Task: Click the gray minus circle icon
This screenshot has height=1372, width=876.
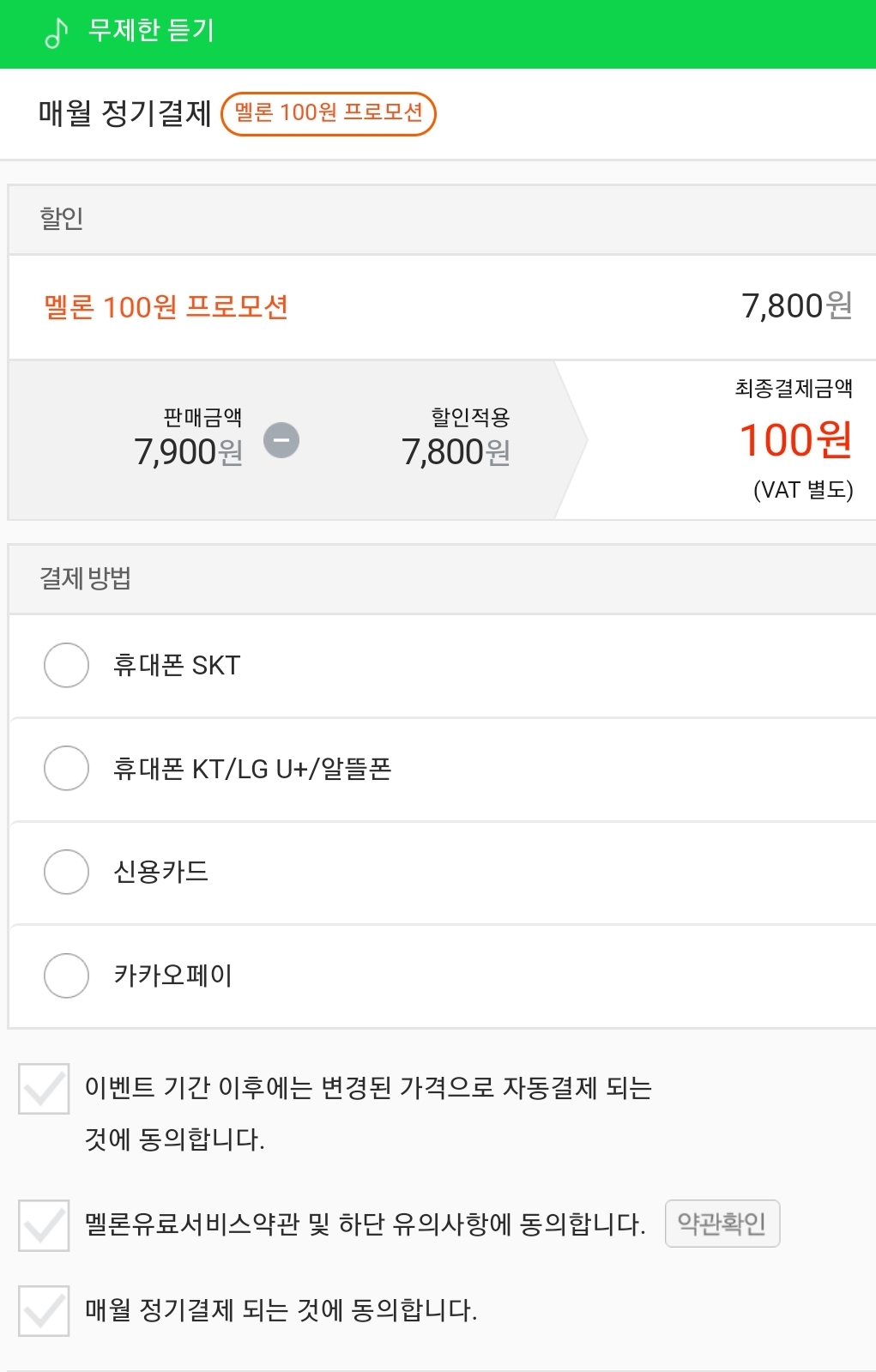Action: [281, 440]
